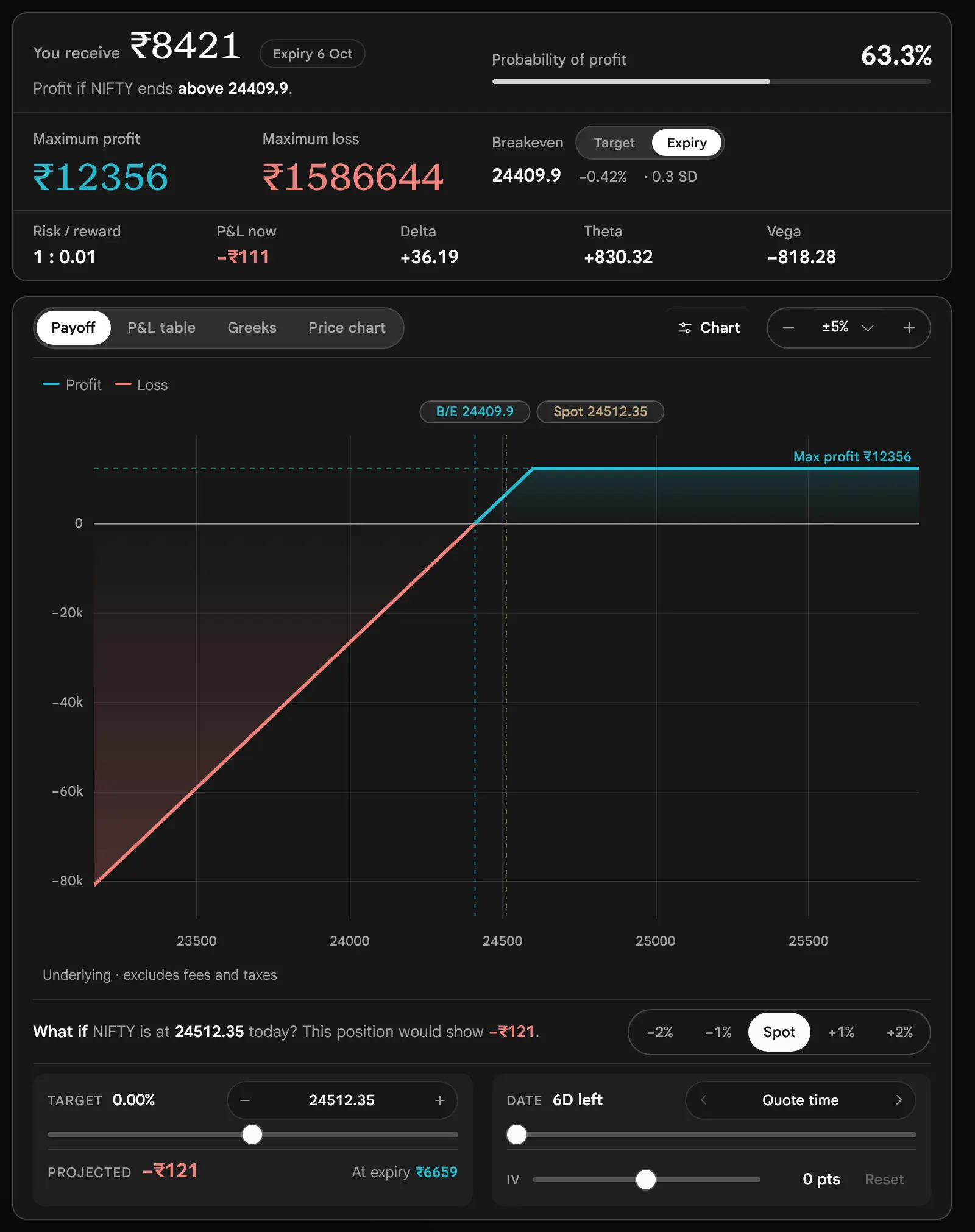Click the B/E 24409.9 chart marker
Screen dimensions: 975x1232
pos(475,412)
